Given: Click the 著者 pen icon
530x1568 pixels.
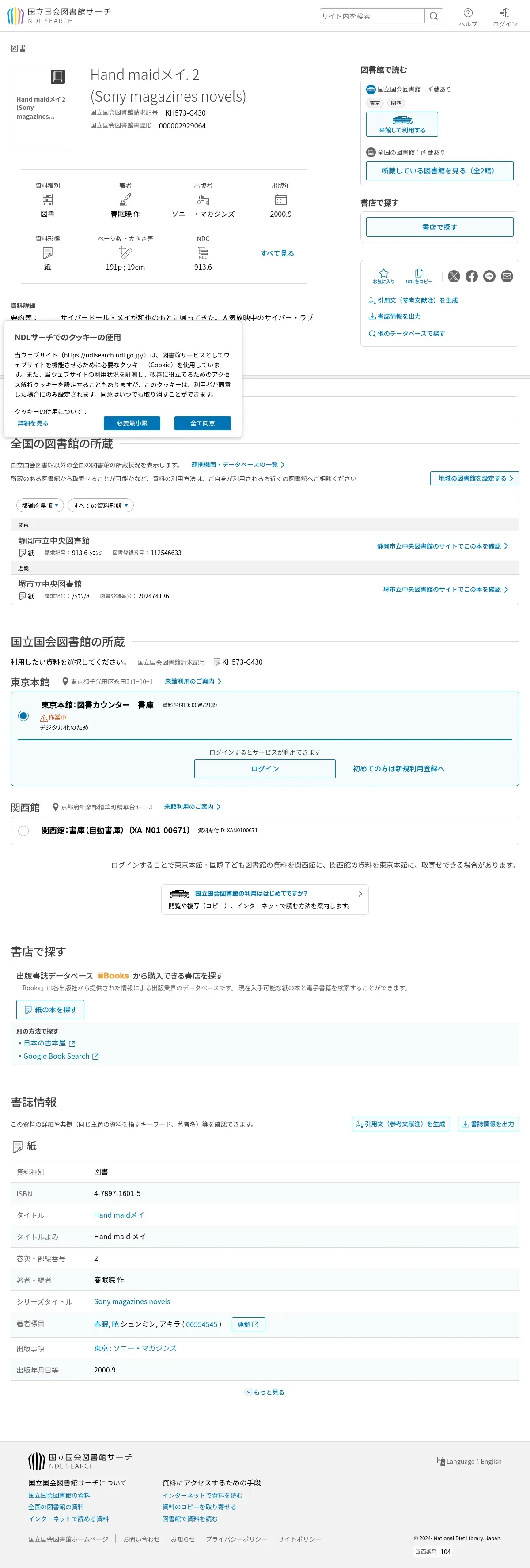Looking at the screenshot, I should click(125, 199).
